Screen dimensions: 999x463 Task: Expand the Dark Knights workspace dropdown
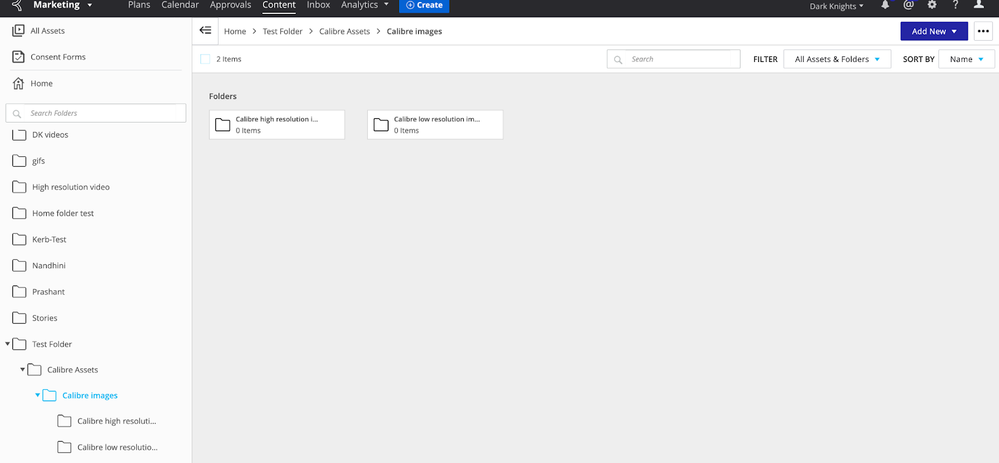click(x=837, y=6)
